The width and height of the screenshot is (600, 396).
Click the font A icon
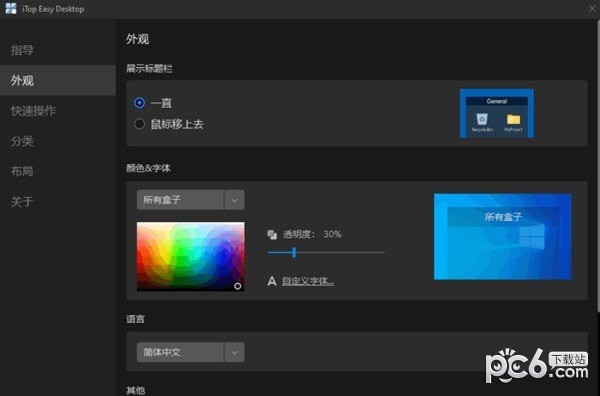pyautogui.click(x=272, y=282)
